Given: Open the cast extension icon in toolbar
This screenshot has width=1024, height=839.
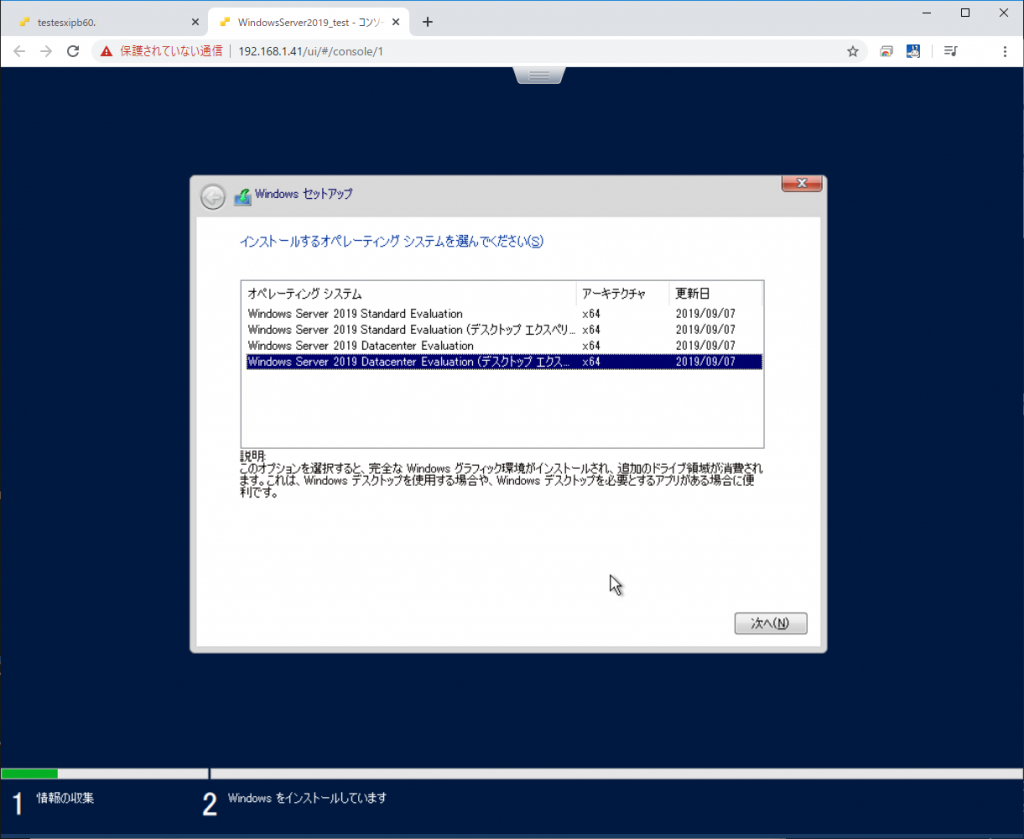Looking at the screenshot, I should click(886, 51).
